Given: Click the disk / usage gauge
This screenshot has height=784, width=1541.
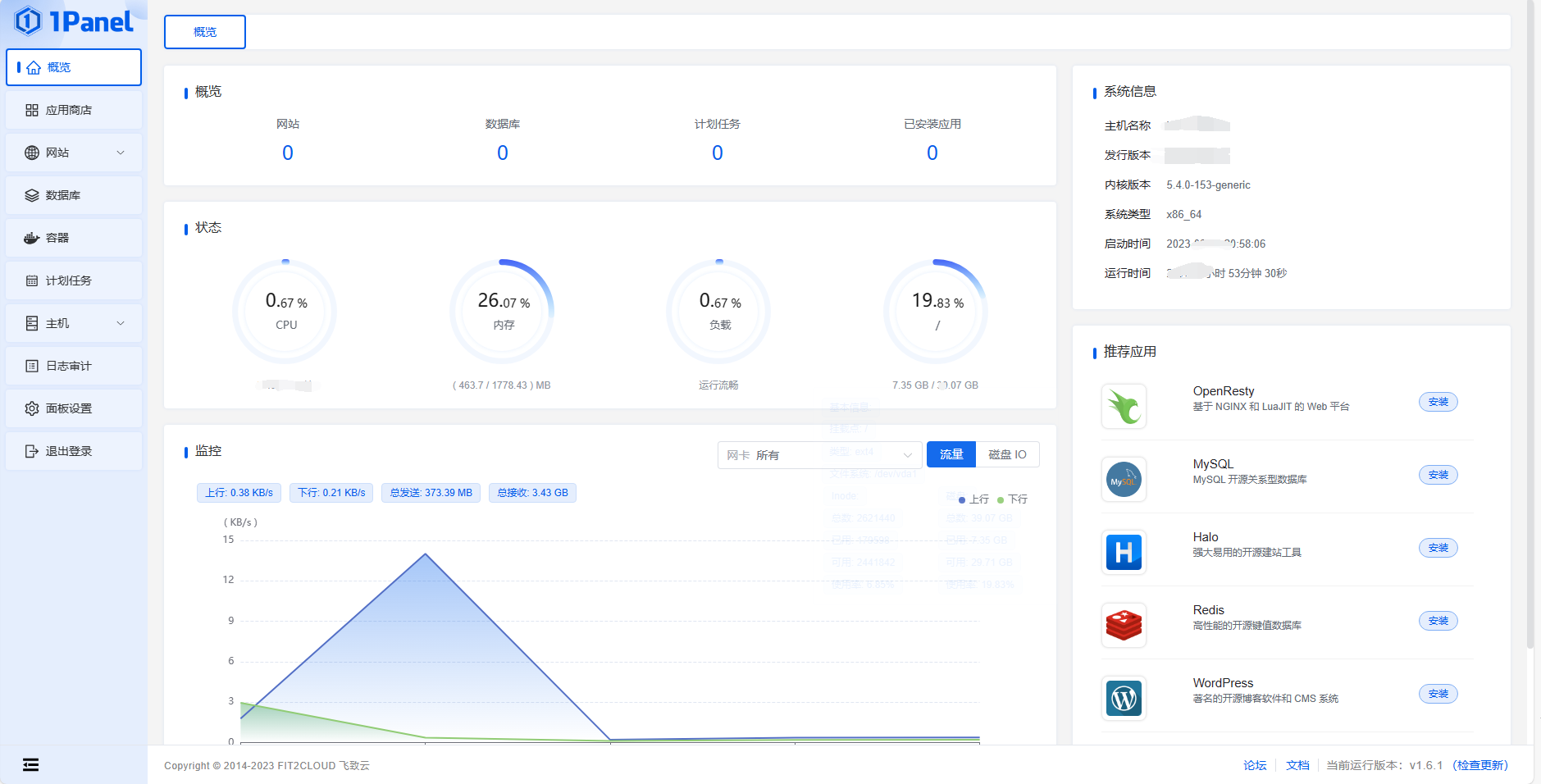Looking at the screenshot, I should [x=937, y=312].
